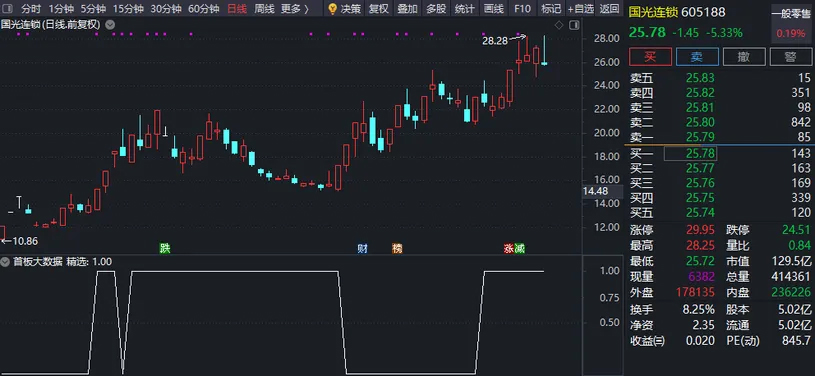Select the 60分钟 period
The height and width of the screenshot is (376, 815).
(204, 9)
